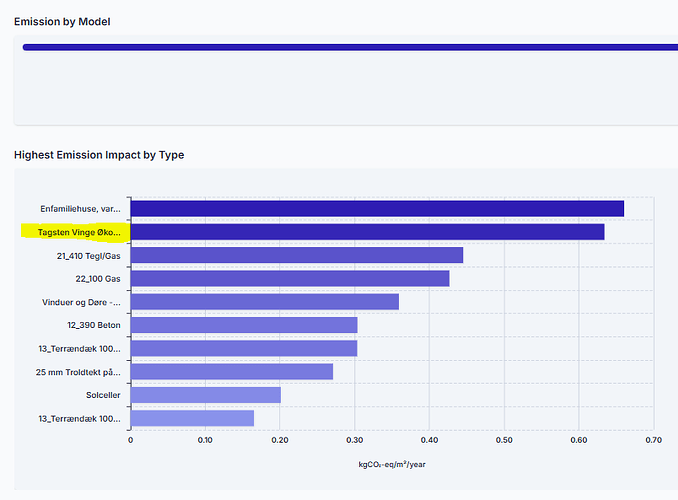The image size is (678, 500).
Task: Select the Solceller label
Action: pos(103,395)
